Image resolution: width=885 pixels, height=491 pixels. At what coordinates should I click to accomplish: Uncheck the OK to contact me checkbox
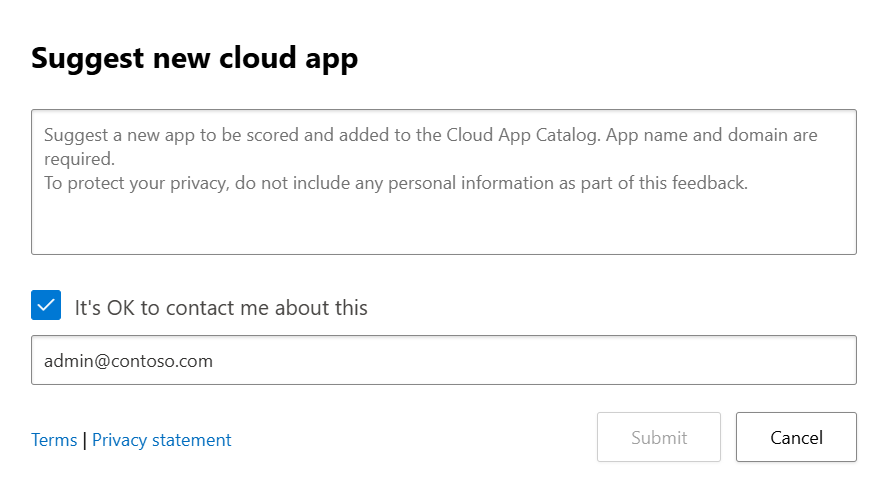coord(46,306)
